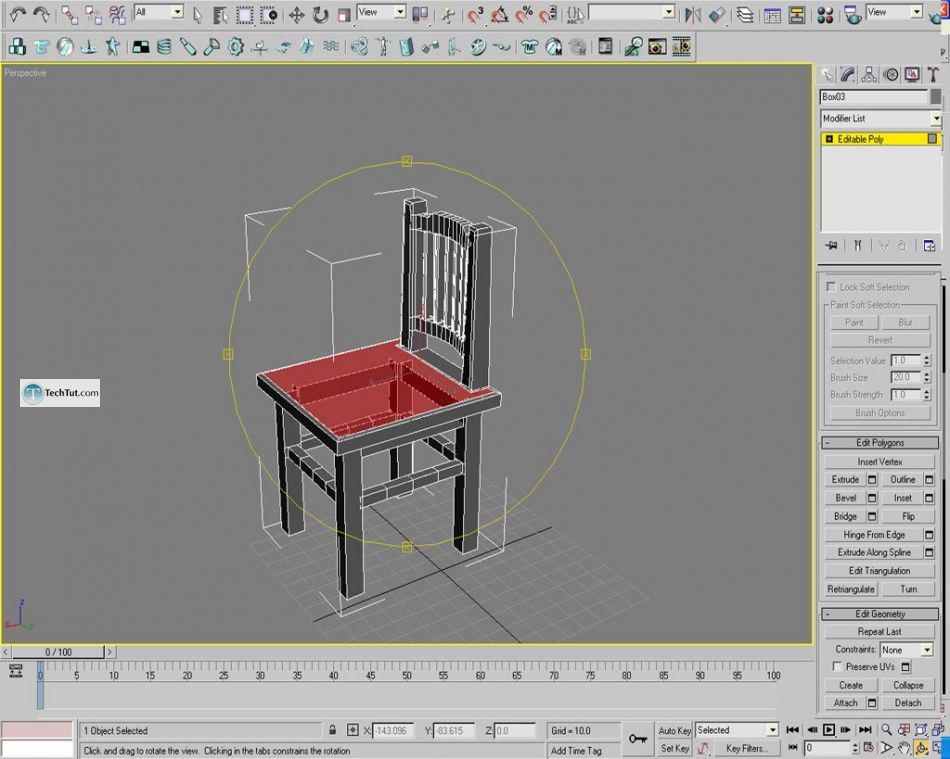Click the Angle Snap toggle icon
Viewport: 950px width, 759px height.
click(x=500, y=15)
